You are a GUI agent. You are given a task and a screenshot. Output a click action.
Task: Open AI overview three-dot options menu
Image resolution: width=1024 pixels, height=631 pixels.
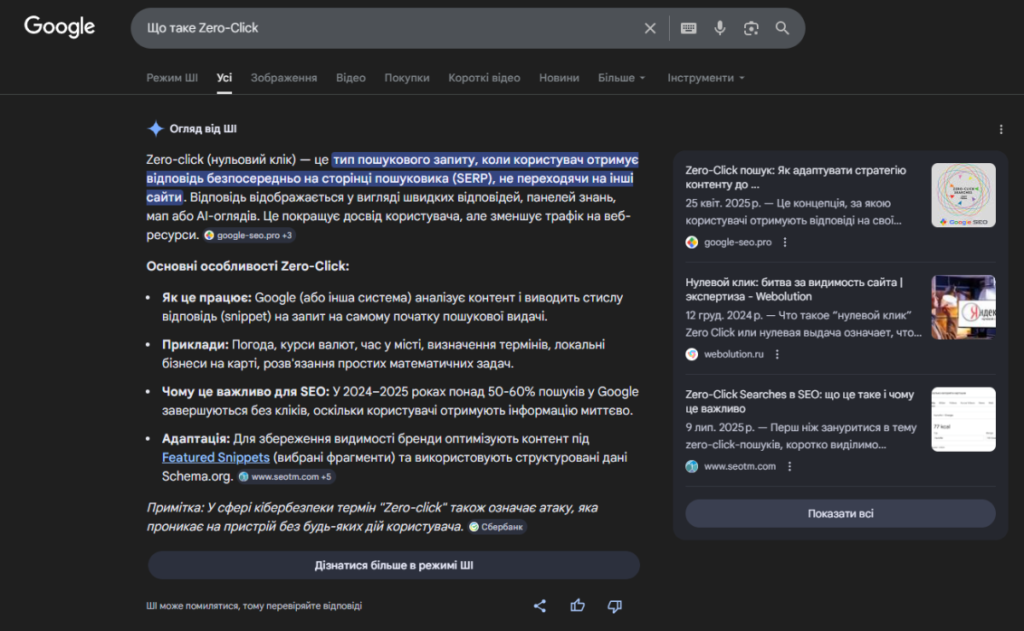[1001, 129]
